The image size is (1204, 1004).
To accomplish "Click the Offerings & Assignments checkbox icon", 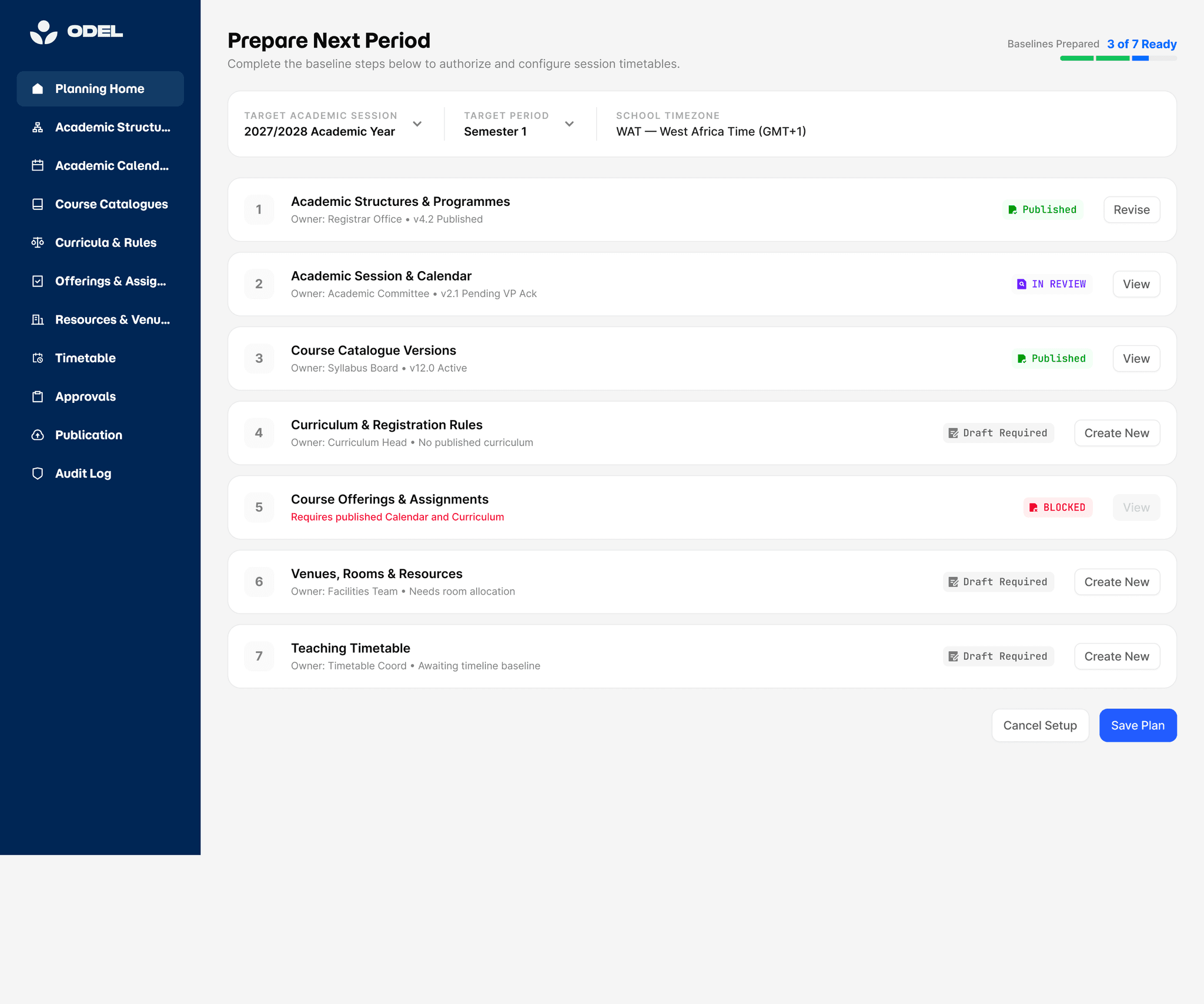I will (x=38, y=281).
